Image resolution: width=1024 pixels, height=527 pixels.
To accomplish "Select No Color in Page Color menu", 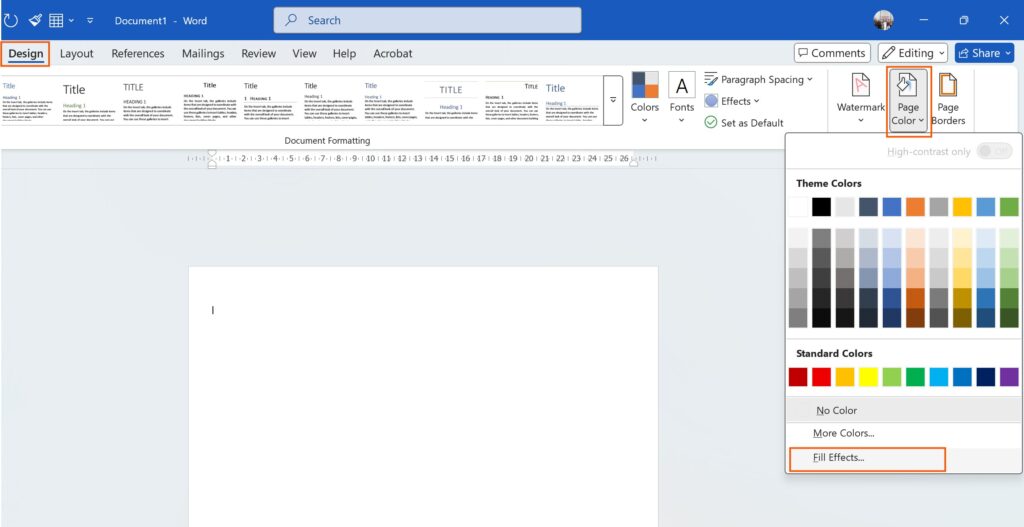I will pyautogui.click(x=904, y=410).
